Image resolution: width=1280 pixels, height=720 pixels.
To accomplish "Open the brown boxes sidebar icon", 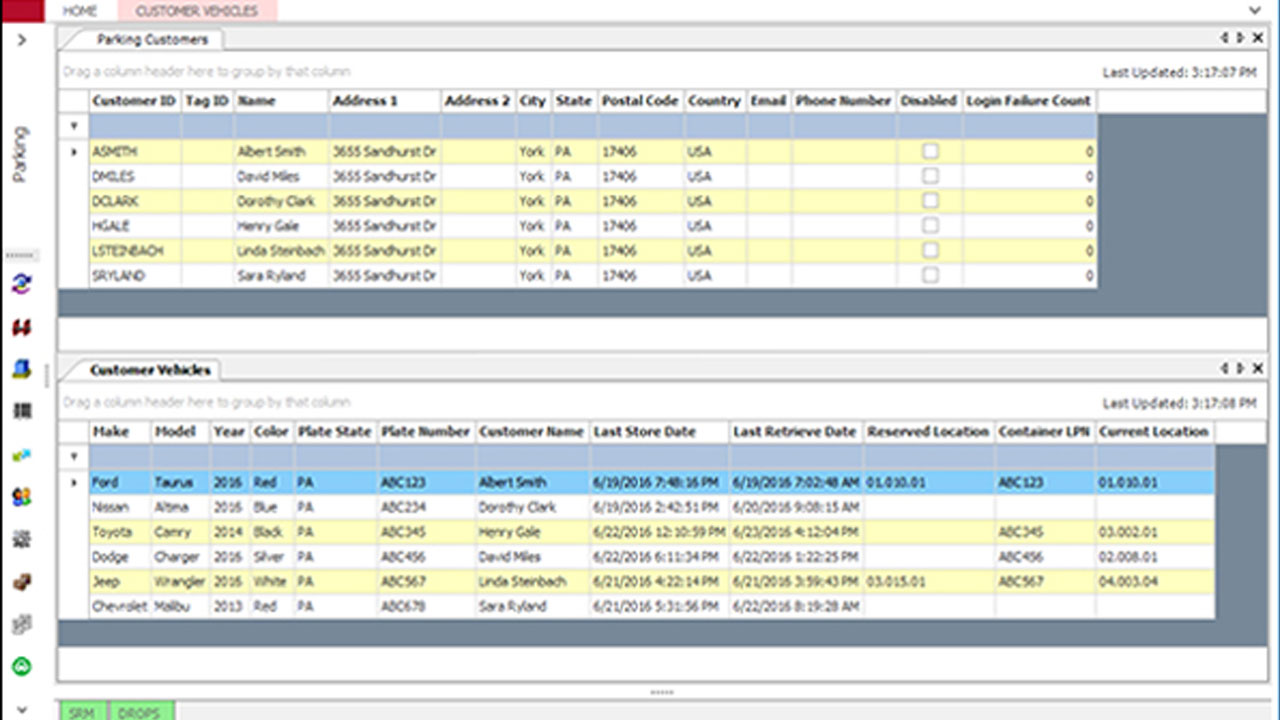I will point(21,582).
